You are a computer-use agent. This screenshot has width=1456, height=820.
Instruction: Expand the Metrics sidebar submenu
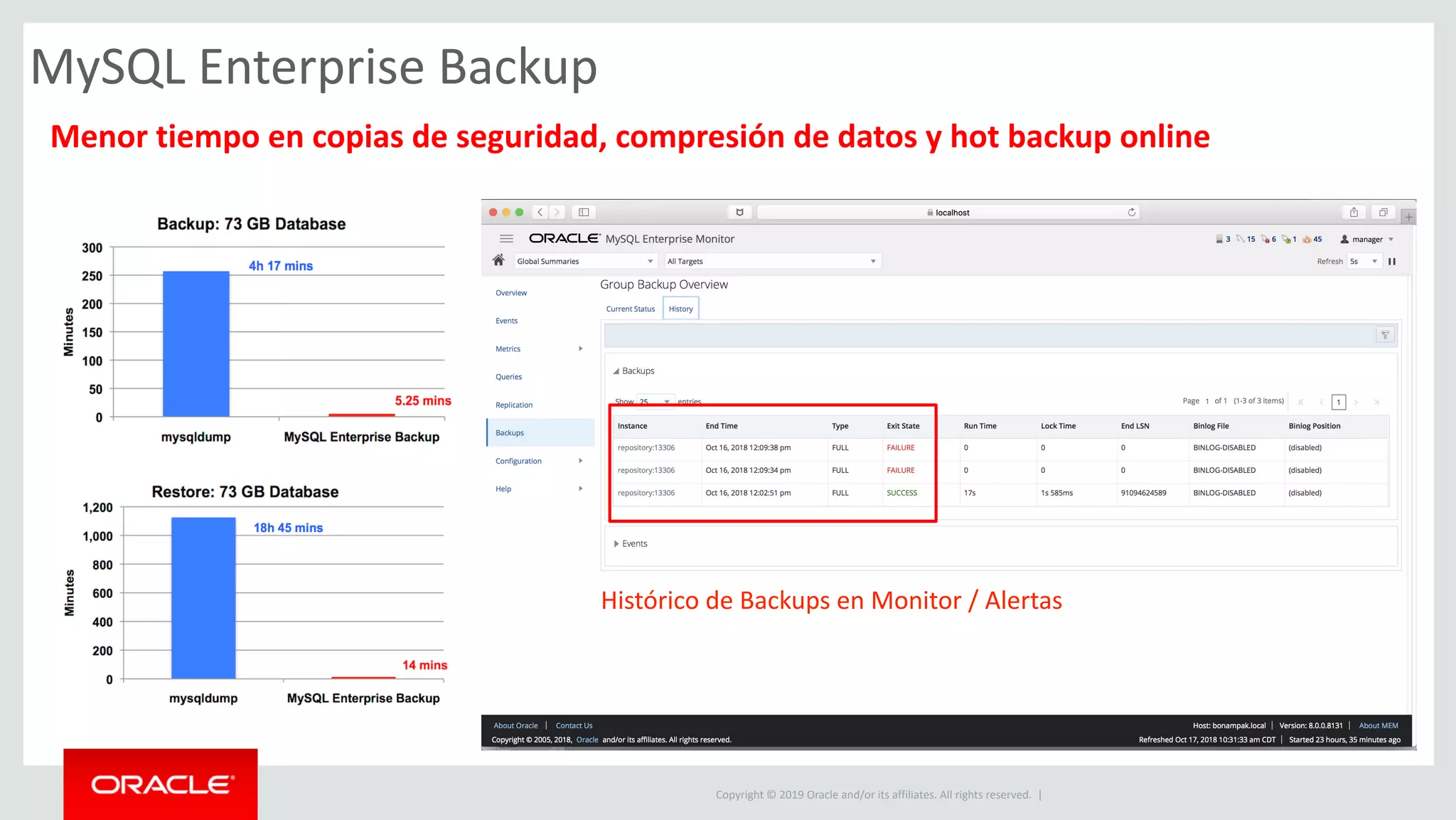580,348
